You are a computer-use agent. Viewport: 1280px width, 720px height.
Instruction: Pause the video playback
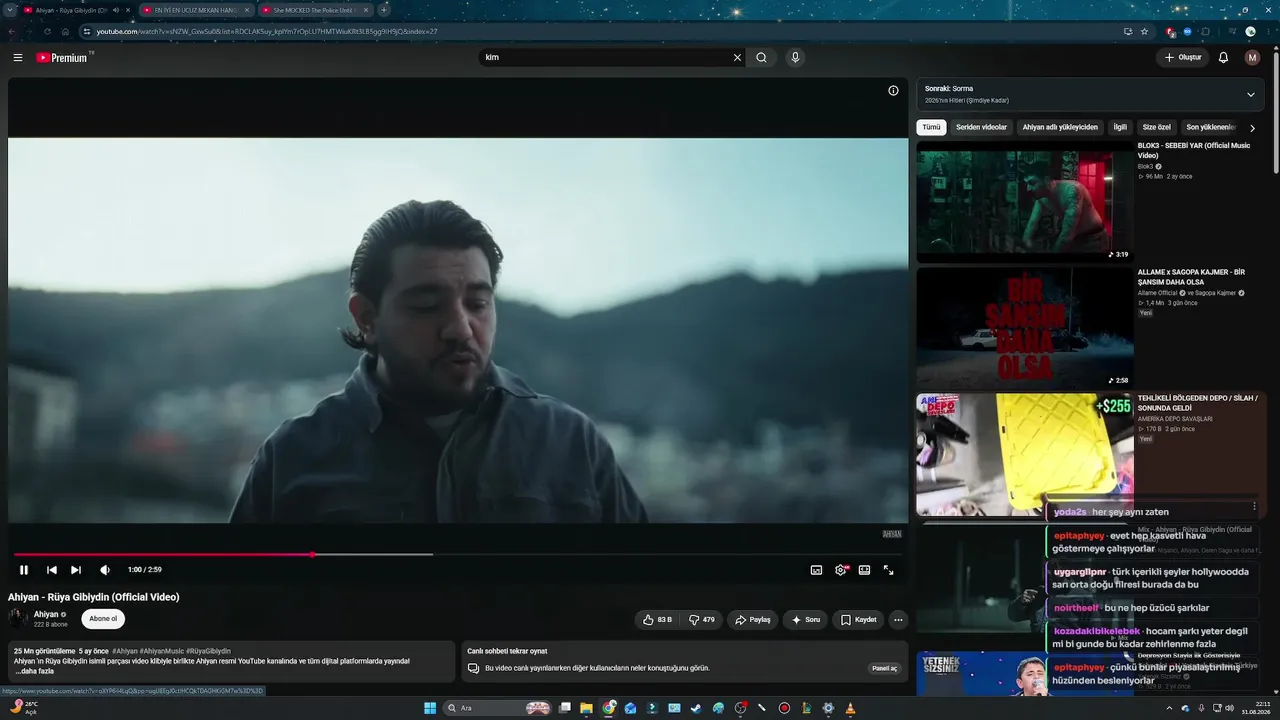point(24,570)
